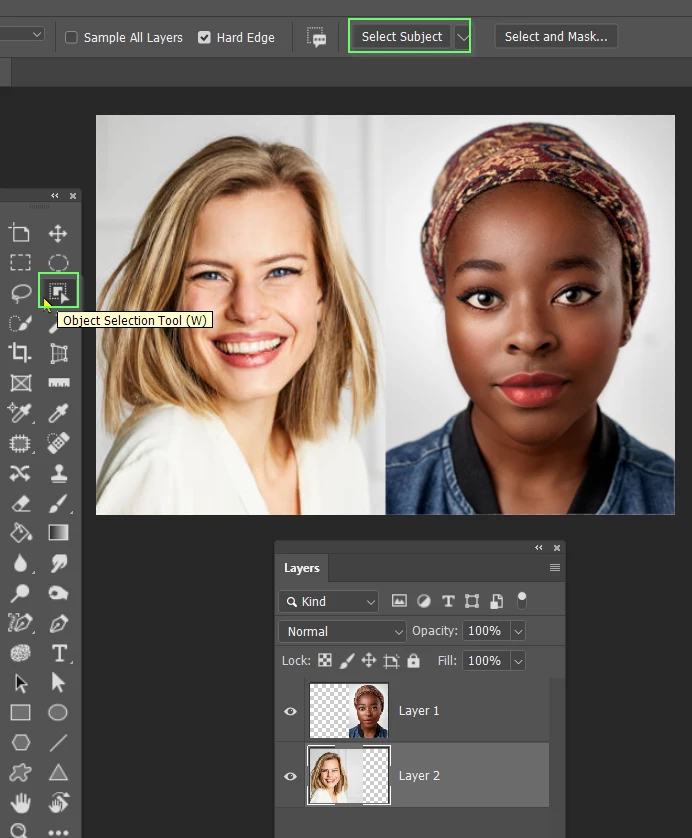Select the Color Sampler eyedropper with crosshair
The image size is (692, 838).
point(20,413)
